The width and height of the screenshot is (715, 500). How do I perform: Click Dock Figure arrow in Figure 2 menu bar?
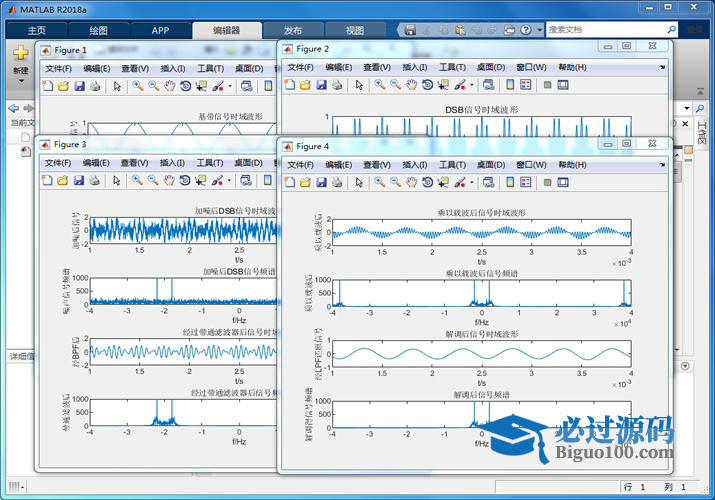coord(662,67)
